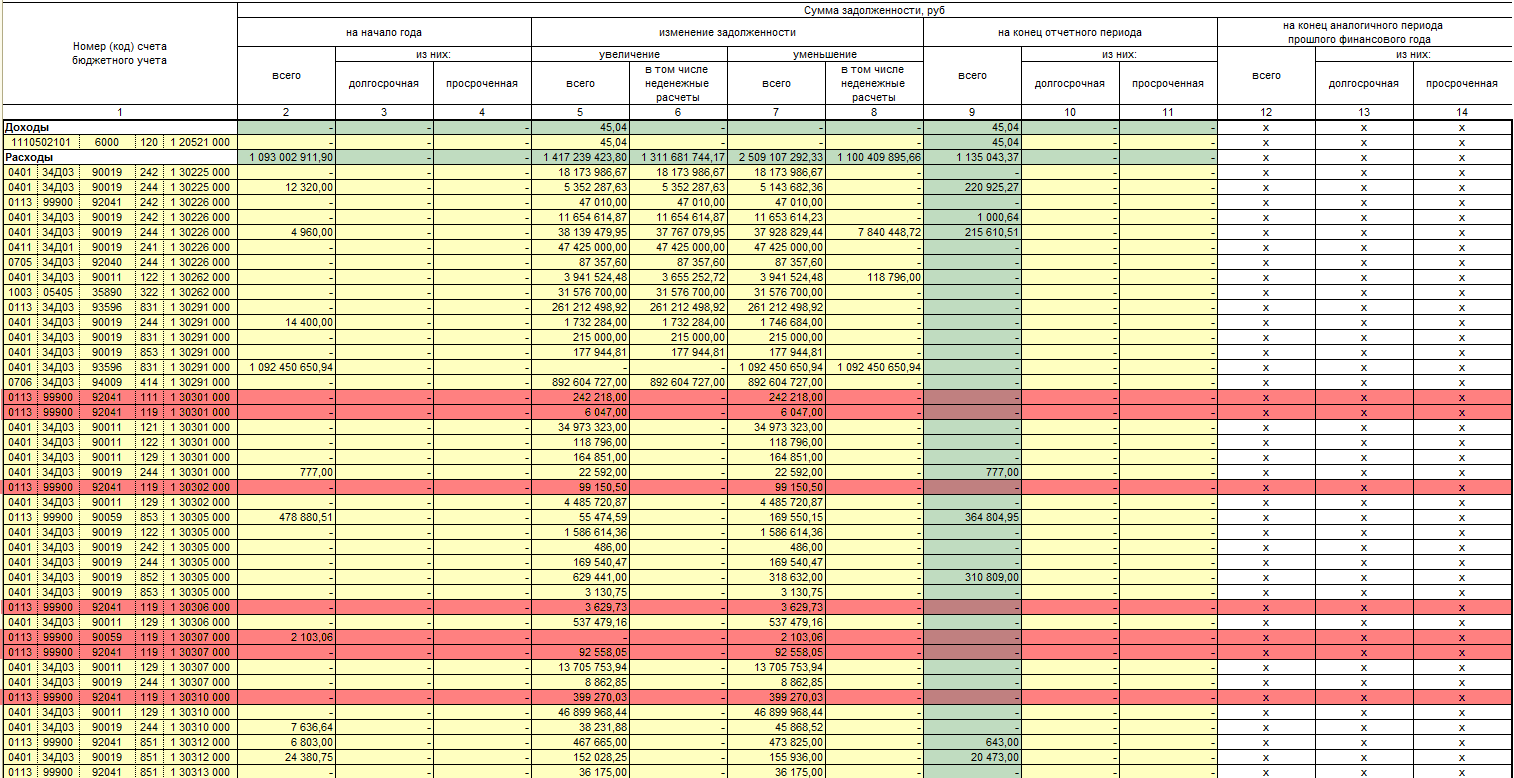Viewport: 1514px width, 778px height.
Task: Click the 'изменение задолженности' column header
Action: tap(727, 32)
